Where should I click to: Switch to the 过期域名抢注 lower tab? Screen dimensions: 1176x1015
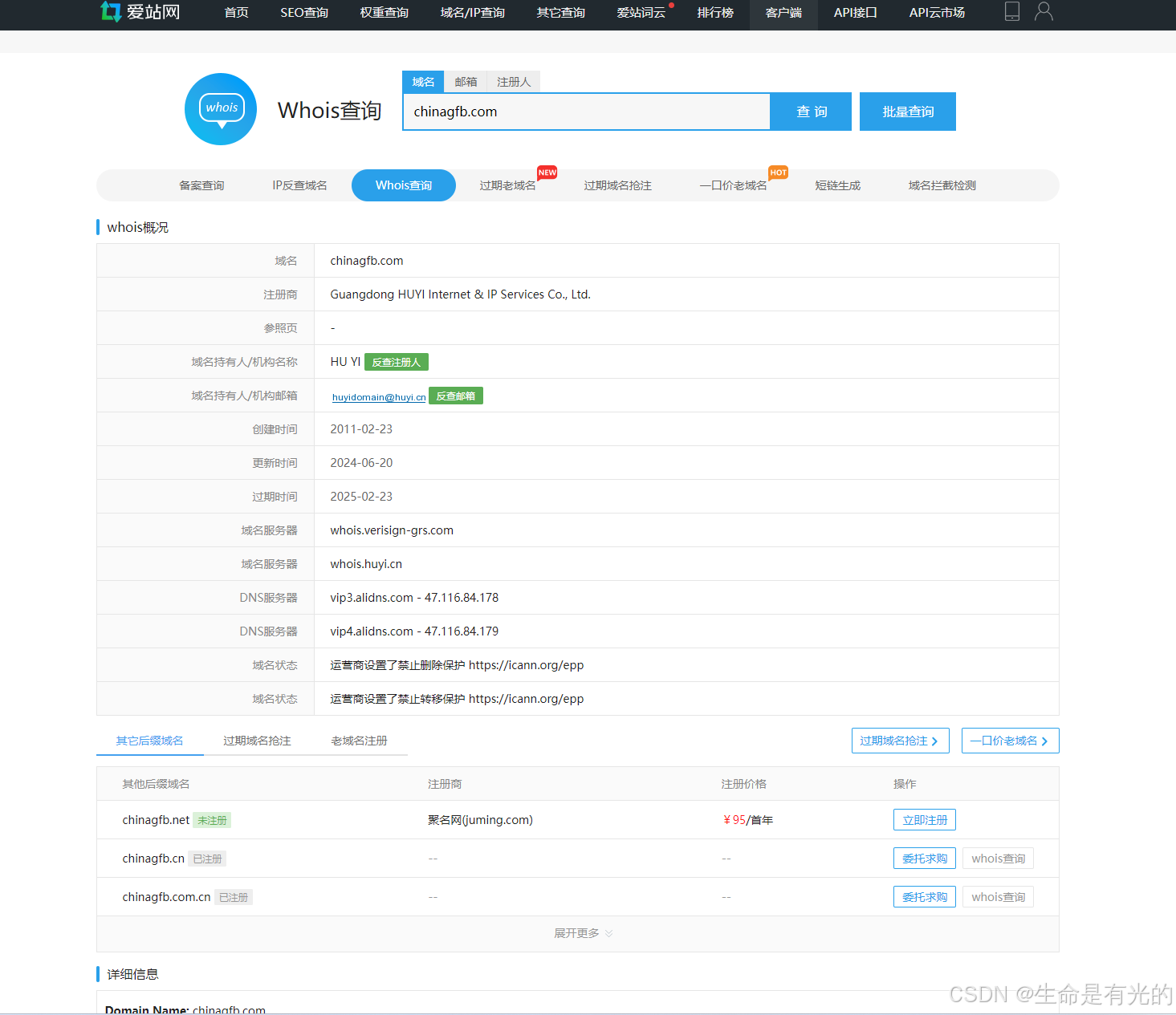pos(257,741)
